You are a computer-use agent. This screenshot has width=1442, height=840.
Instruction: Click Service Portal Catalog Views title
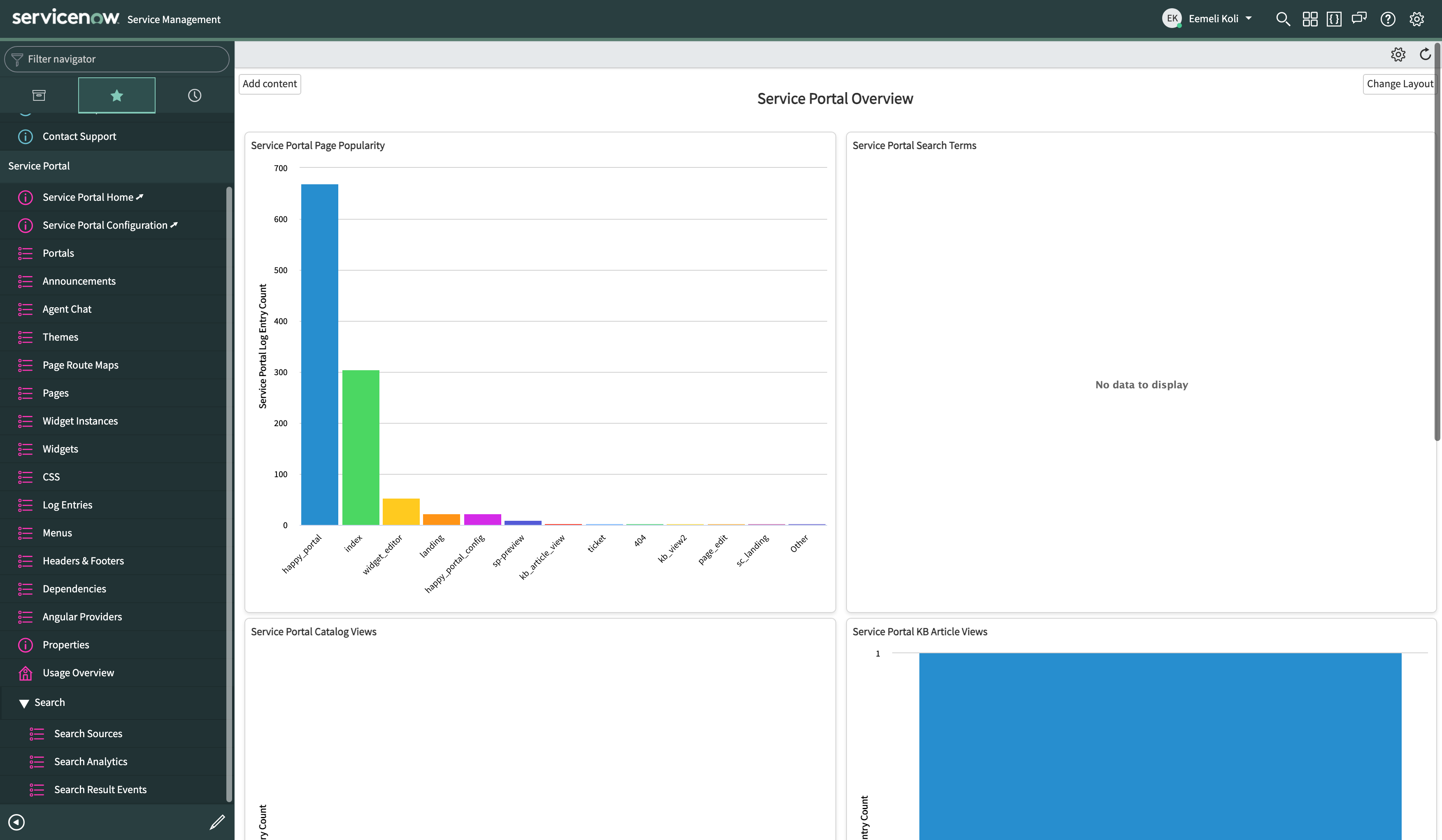point(314,632)
